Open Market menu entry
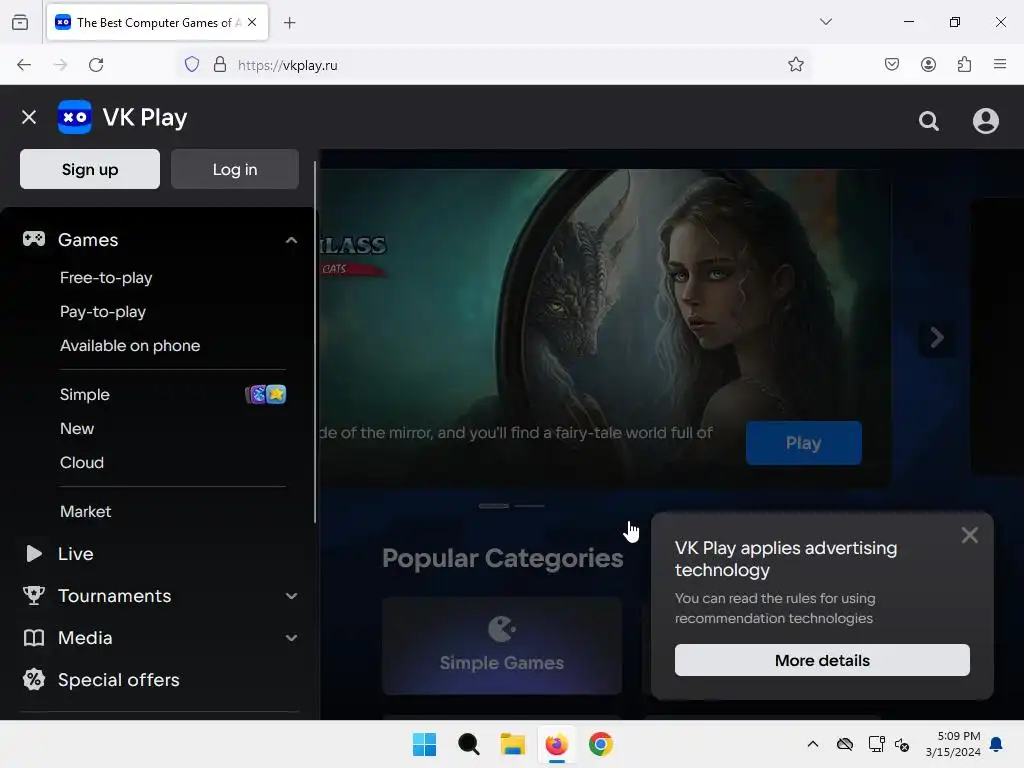The height and width of the screenshot is (768, 1024). pos(86,511)
